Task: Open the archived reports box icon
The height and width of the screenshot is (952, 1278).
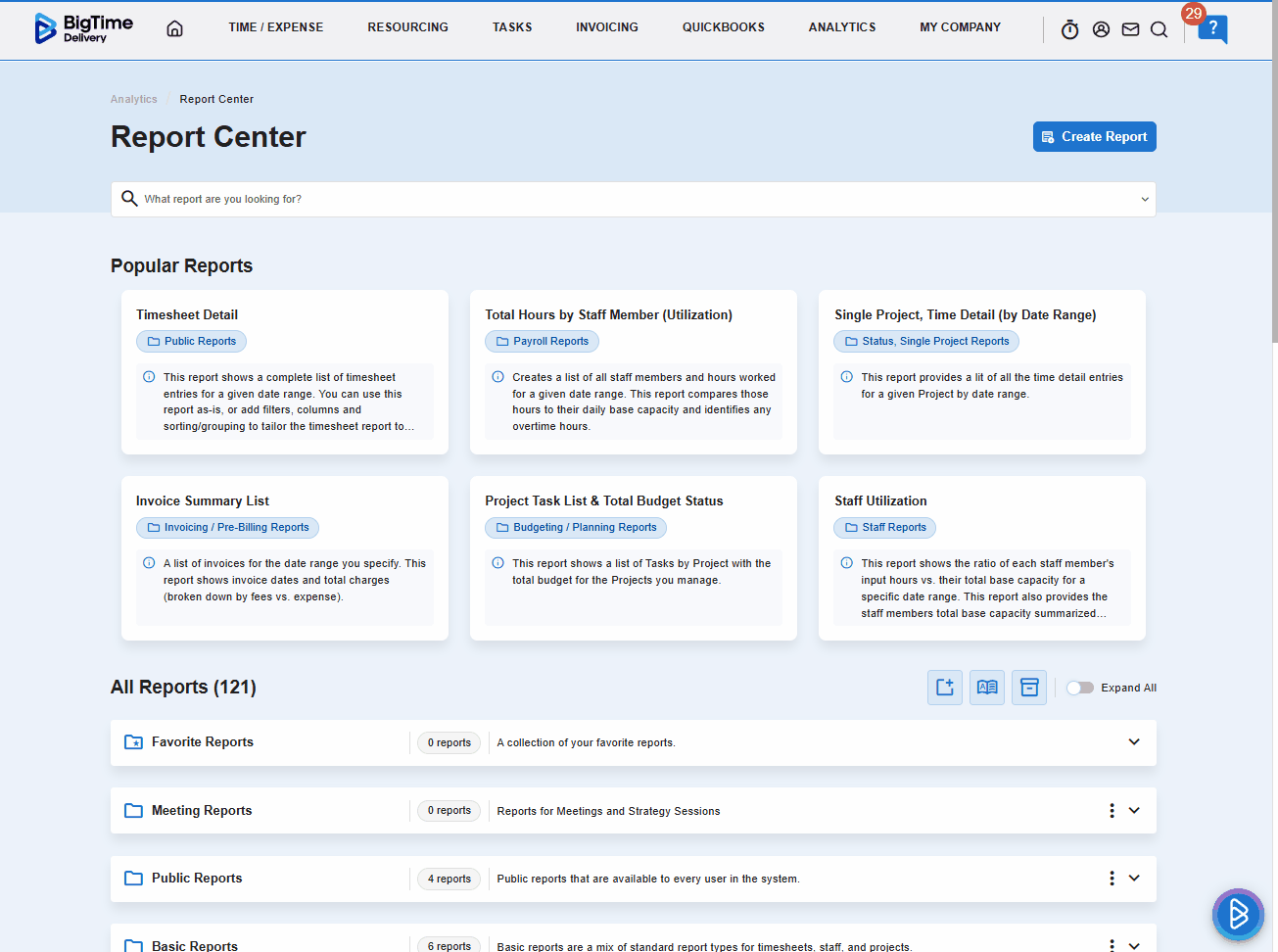Action: tap(1028, 687)
